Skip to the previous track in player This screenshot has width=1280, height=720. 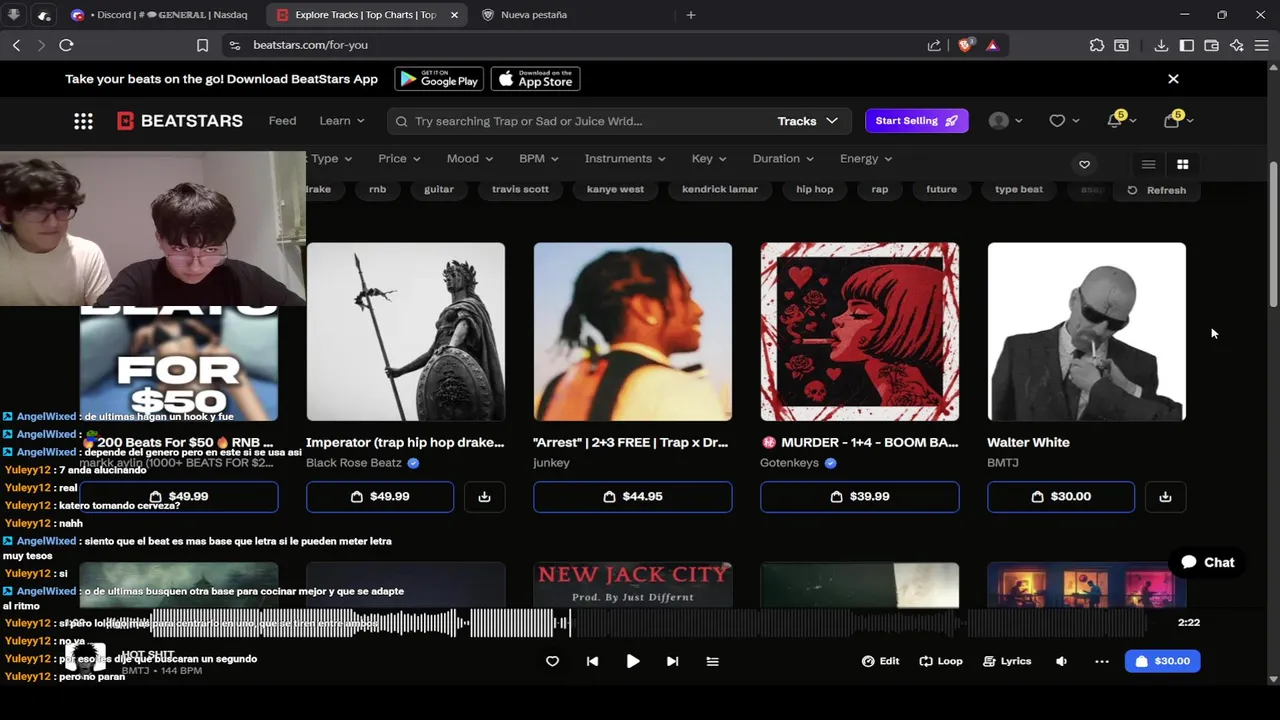[592, 661]
